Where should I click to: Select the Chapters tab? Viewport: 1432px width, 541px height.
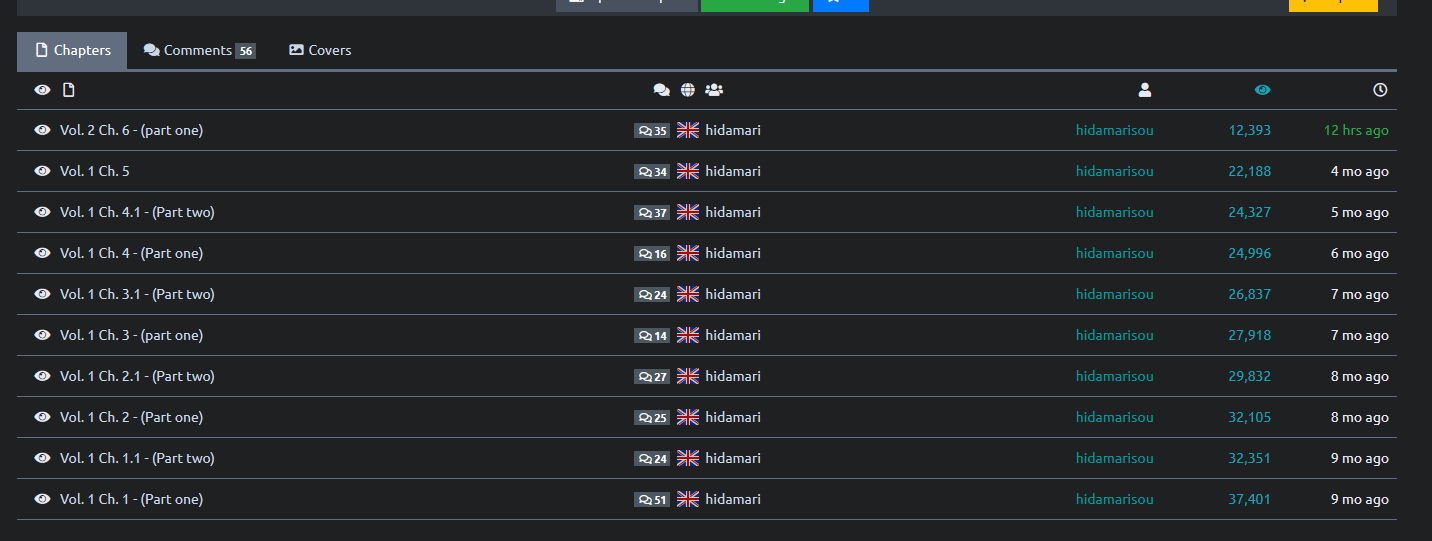pyautogui.click(x=72, y=50)
